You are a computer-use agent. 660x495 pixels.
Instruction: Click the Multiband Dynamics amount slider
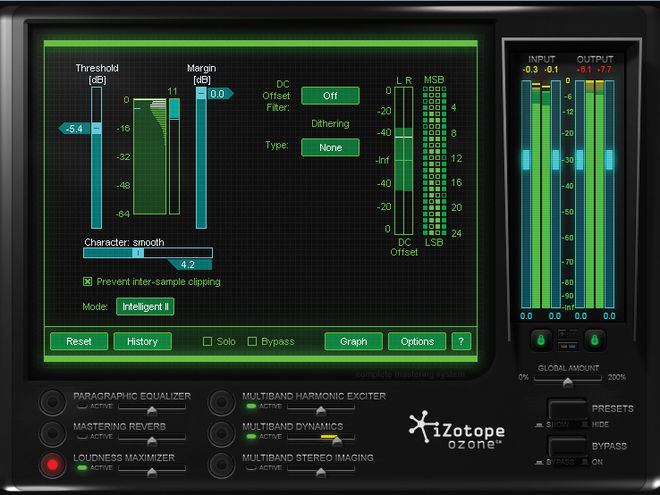tap(321, 440)
